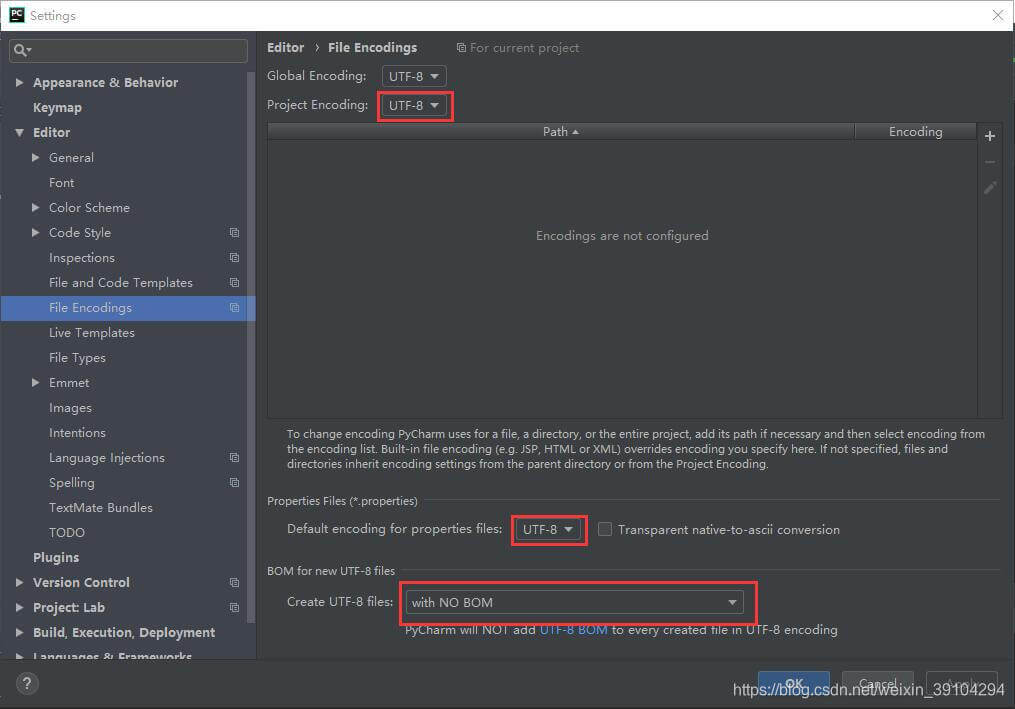Click inside the settings search field

pos(128,50)
